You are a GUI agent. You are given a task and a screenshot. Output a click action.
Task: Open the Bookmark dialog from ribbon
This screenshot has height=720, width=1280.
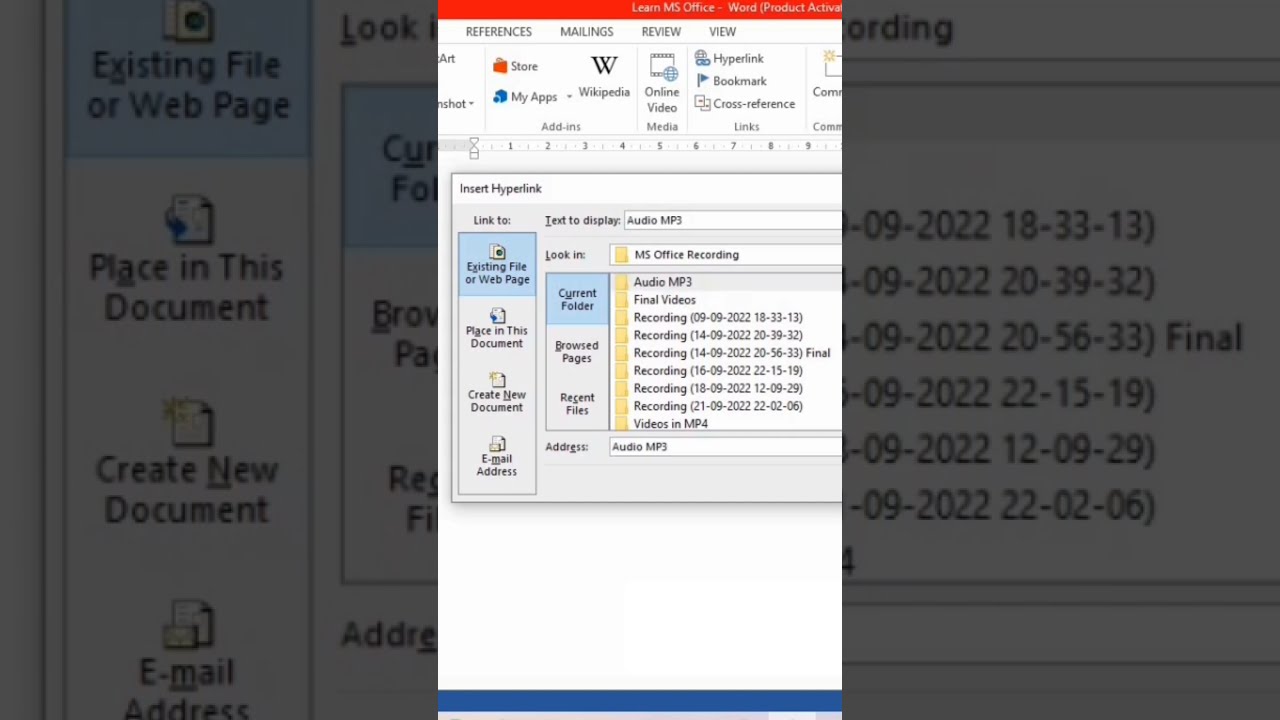click(731, 81)
